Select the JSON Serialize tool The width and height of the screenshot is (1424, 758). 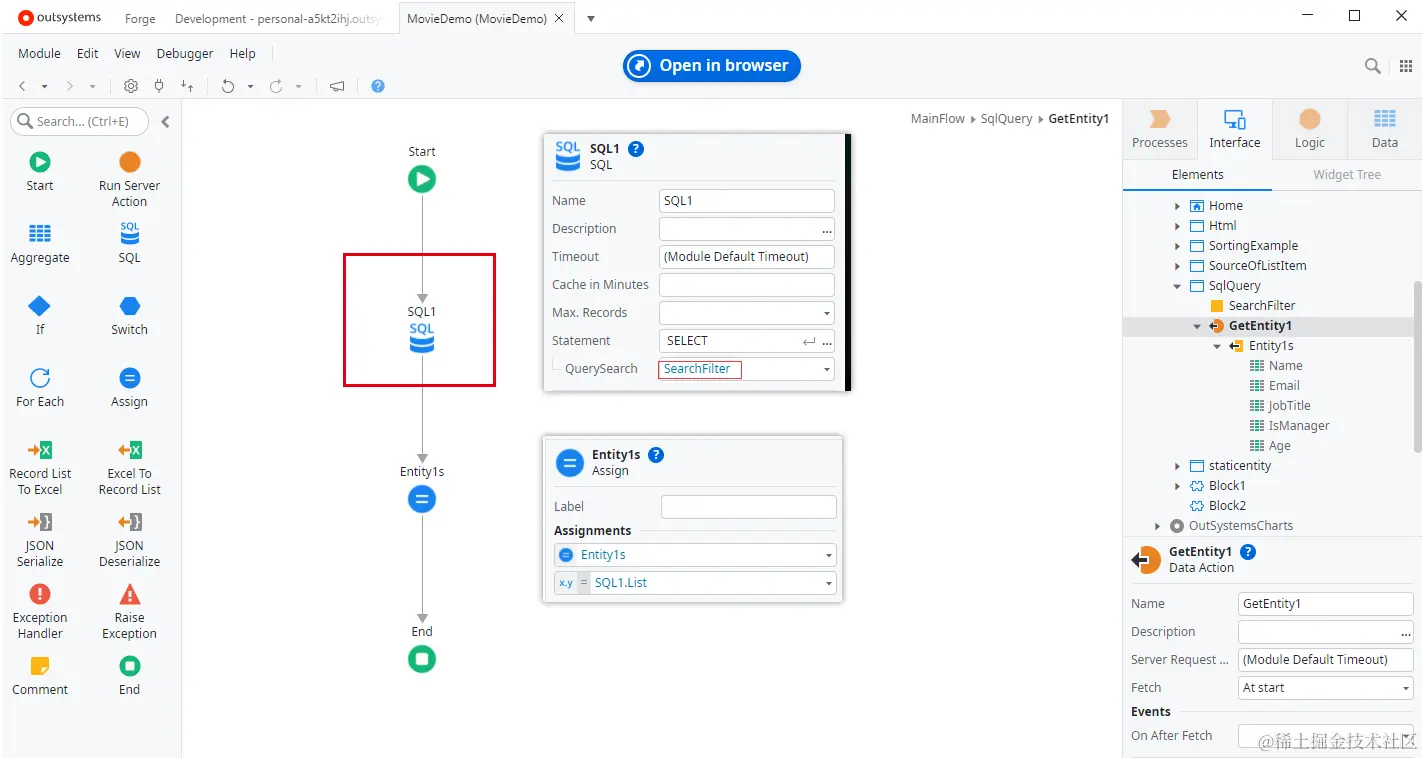(40, 539)
